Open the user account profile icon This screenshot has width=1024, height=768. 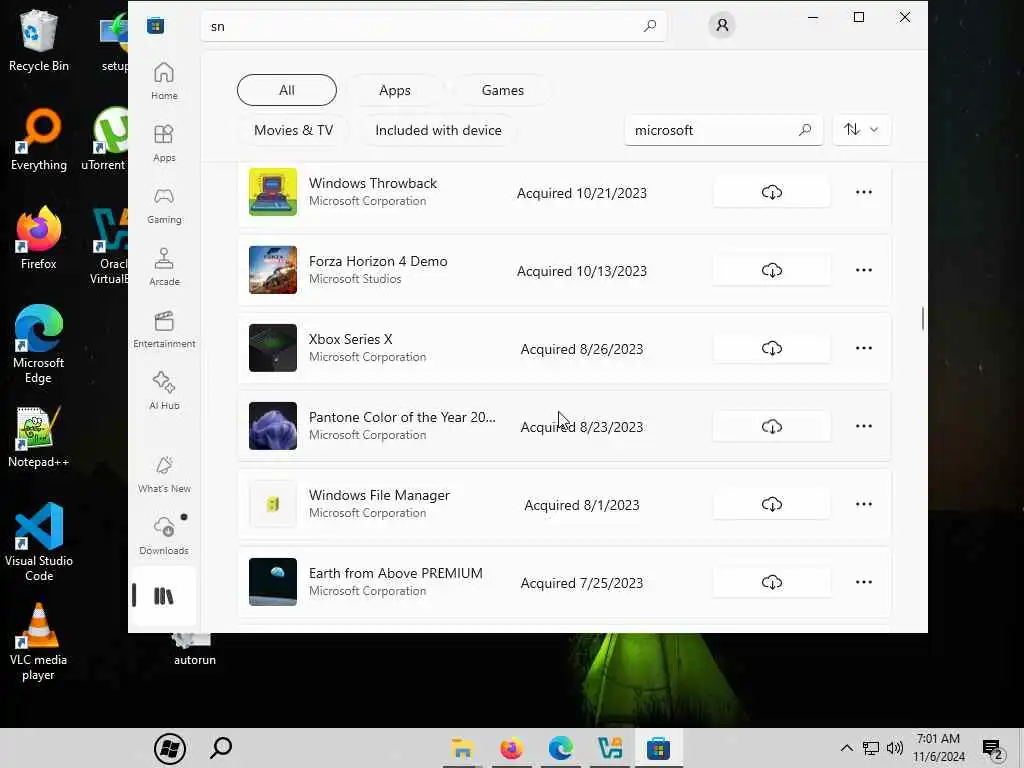[722, 25]
